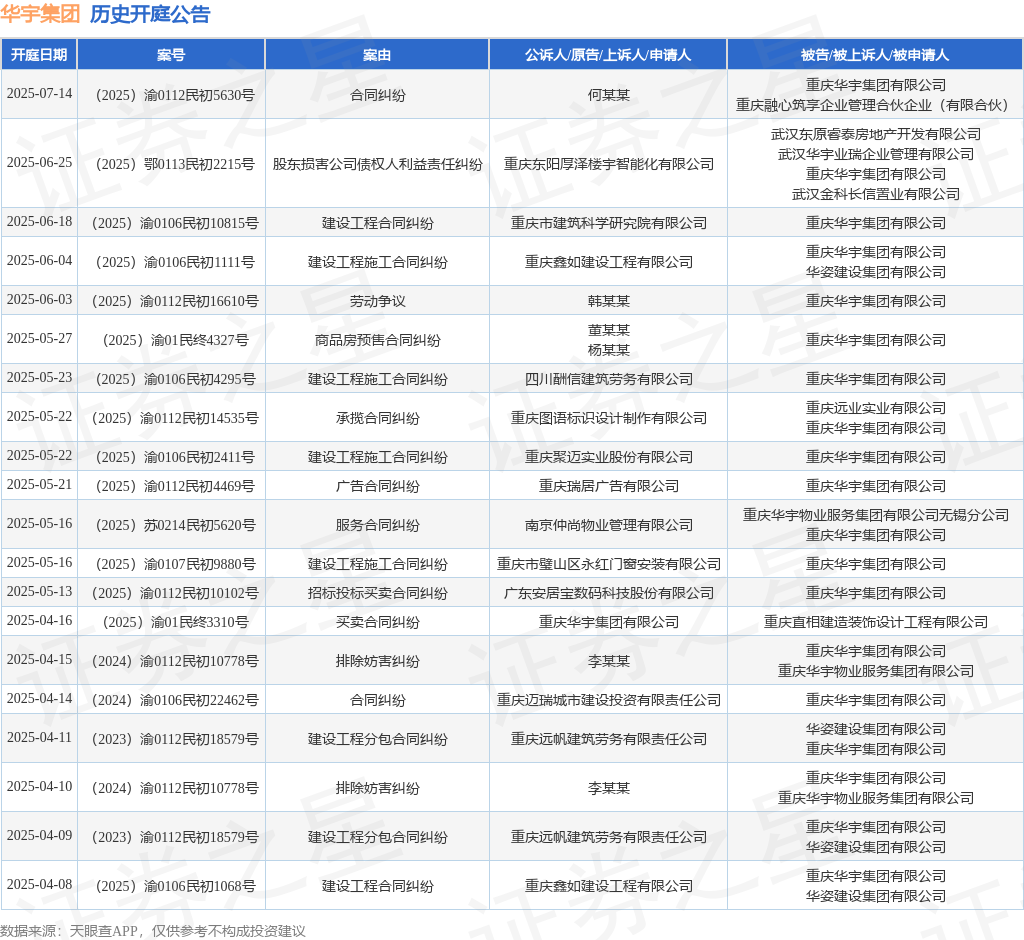Screen dimensions: 1024x940
Task: Click plaintiff 重庆市璧山区永红门窗安装有限公司
Action: pos(609,564)
